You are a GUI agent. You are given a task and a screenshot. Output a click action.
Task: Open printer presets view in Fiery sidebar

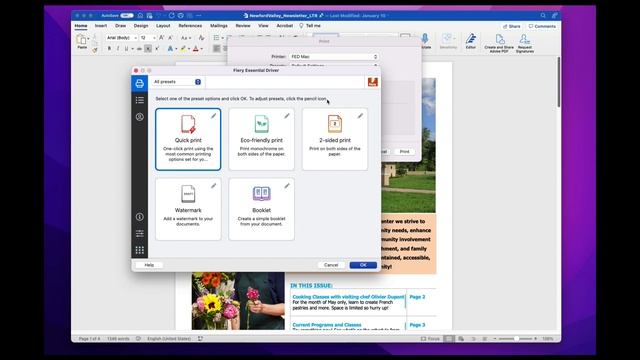pyautogui.click(x=140, y=84)
